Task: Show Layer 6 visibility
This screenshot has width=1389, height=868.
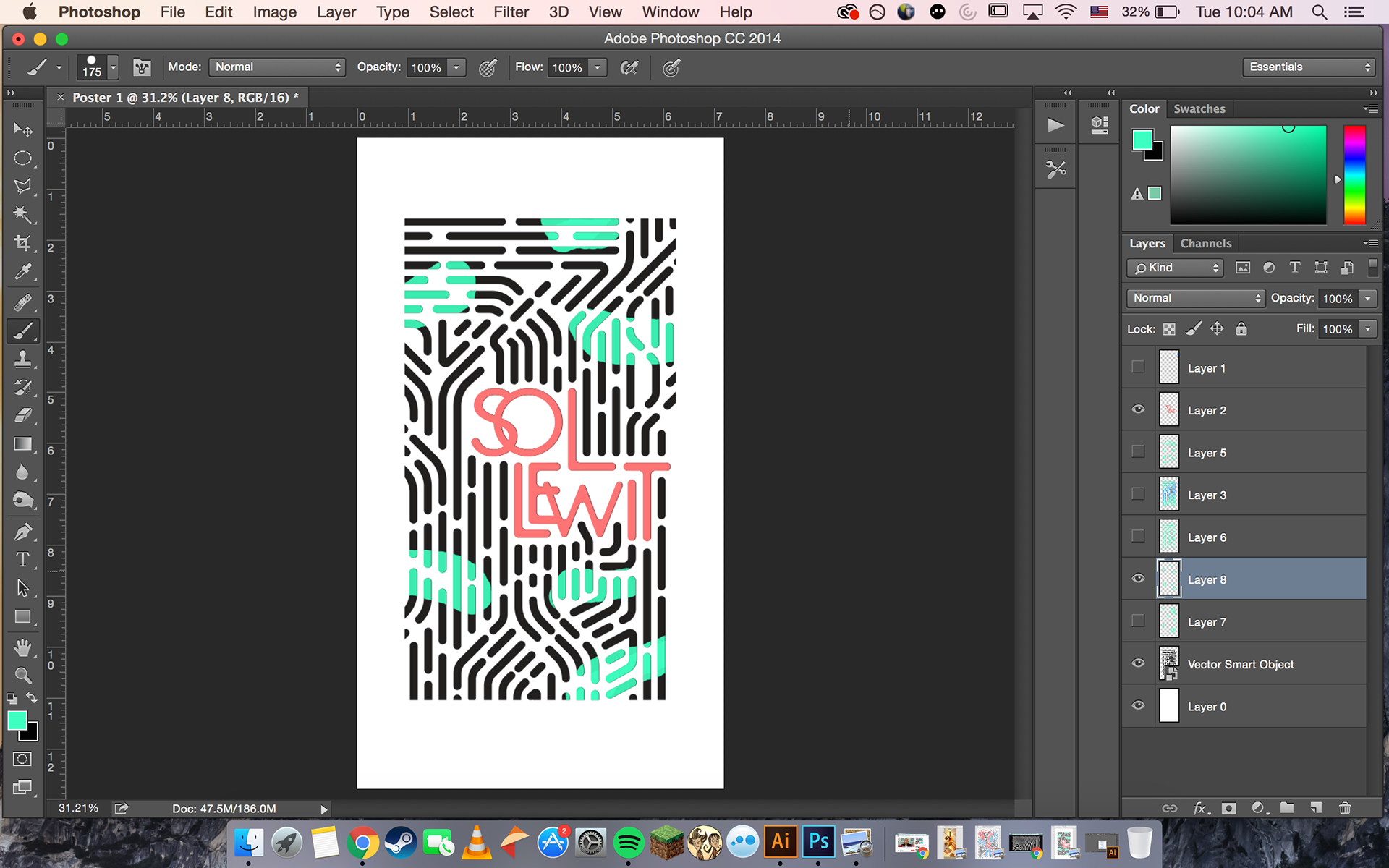Action: [1138, 536]
